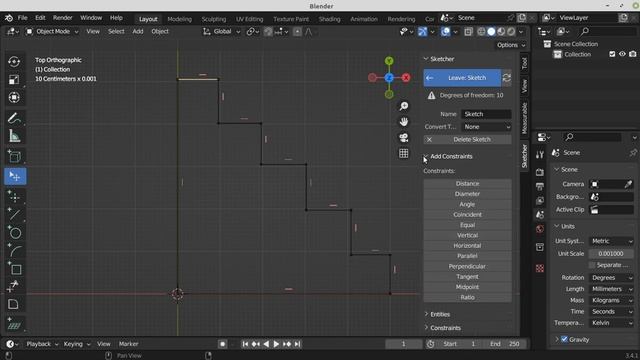
Task: Click the camera eyedropper icon
Action: 628,184
